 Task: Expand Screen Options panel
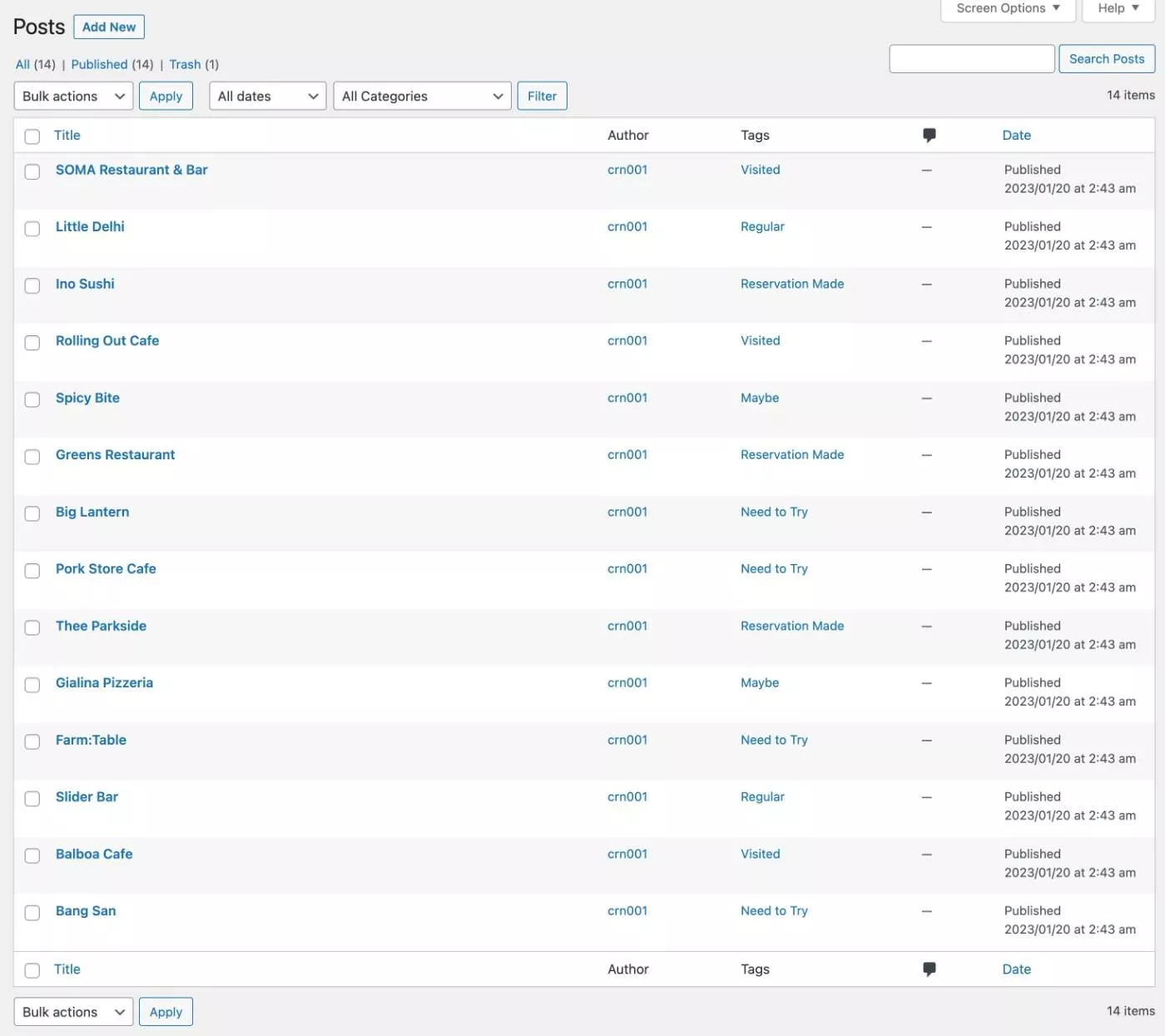point(1008,8)
